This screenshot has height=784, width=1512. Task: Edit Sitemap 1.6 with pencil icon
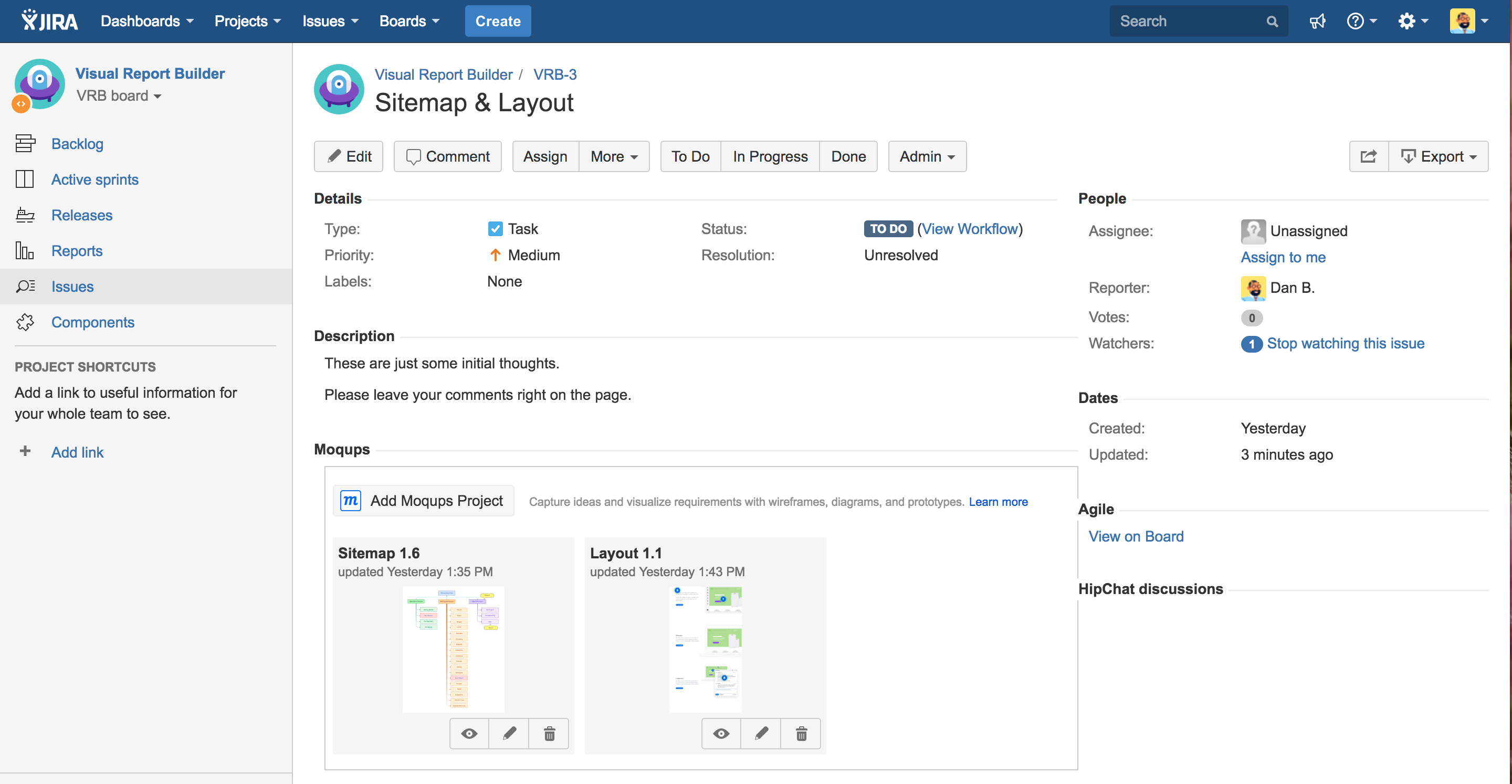click(509, 733)
